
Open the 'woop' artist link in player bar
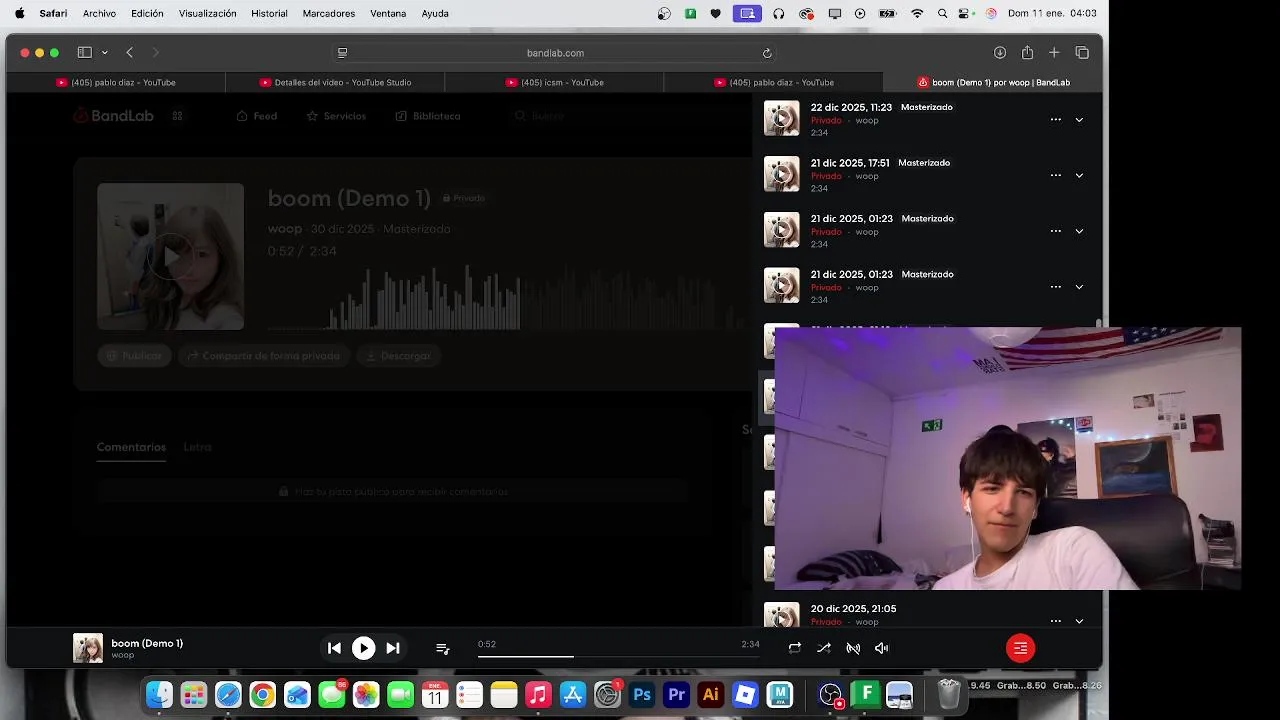tap(122, 655)
